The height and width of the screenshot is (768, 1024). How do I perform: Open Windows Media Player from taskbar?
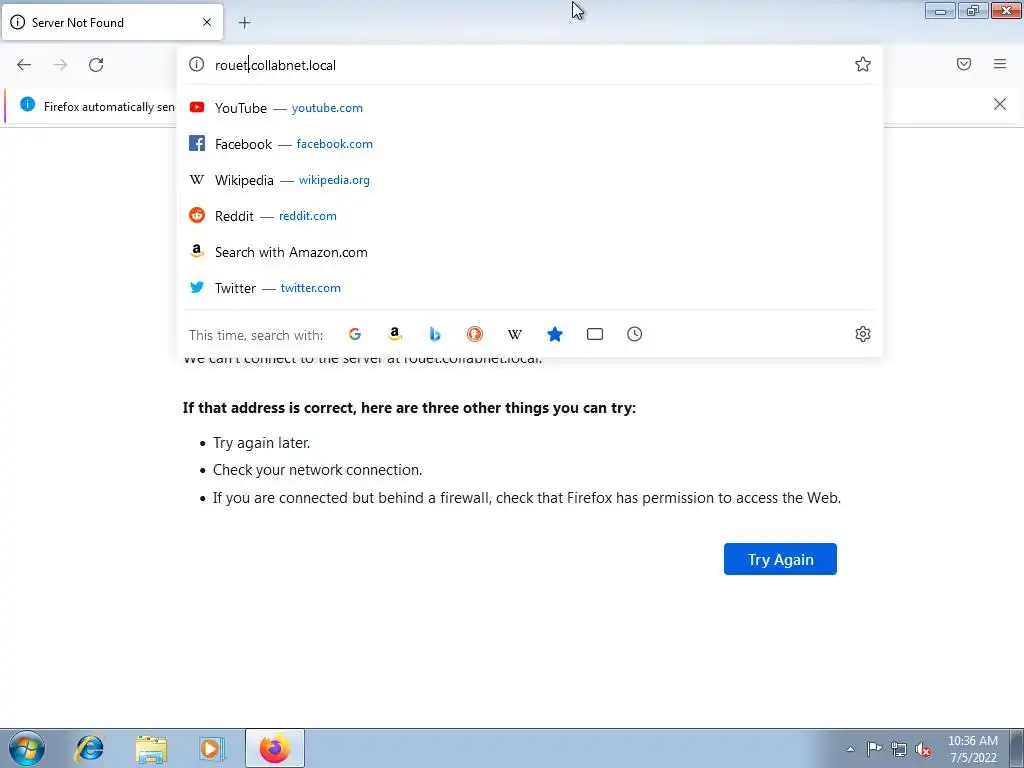(212, 748)
